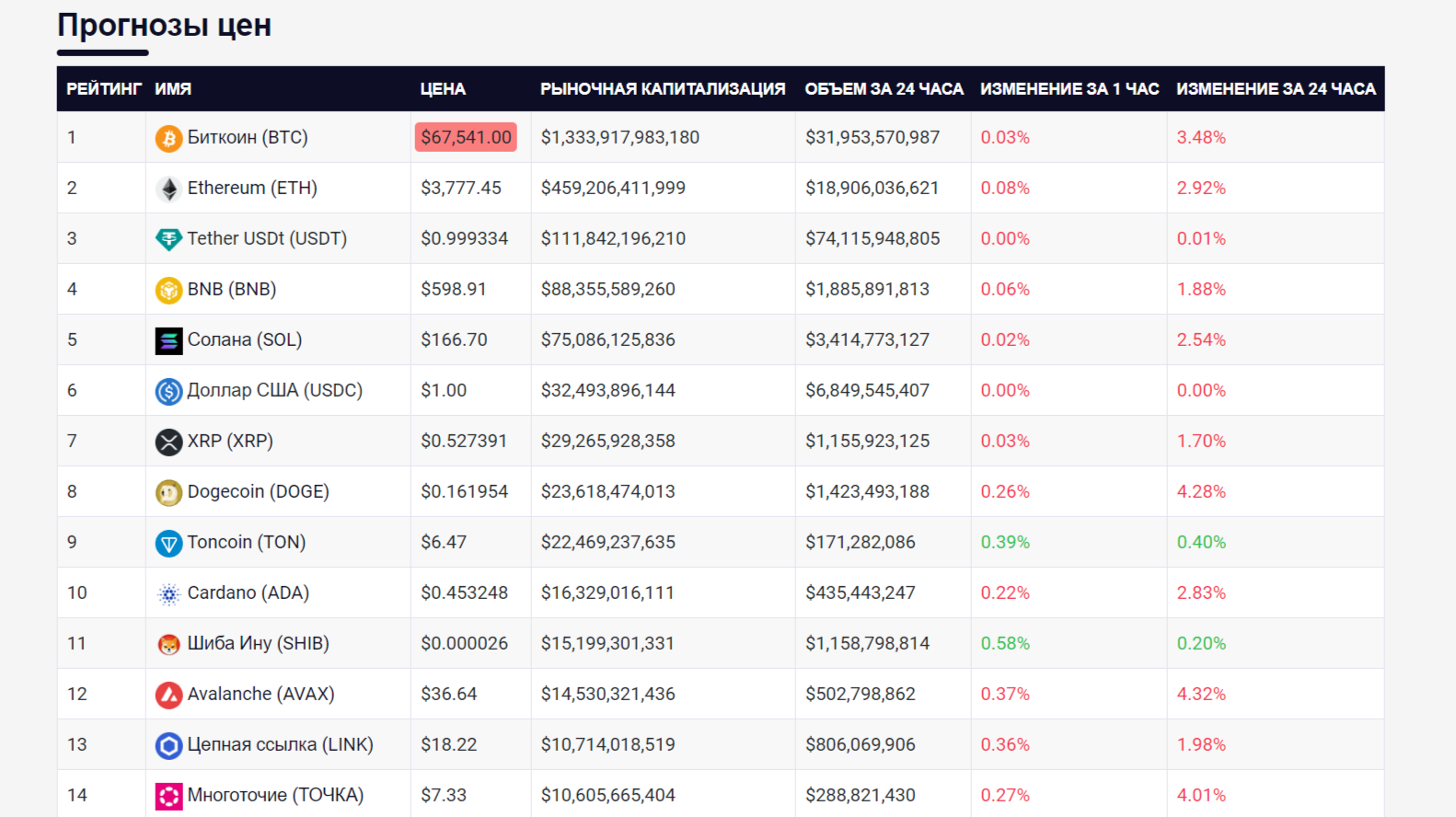
Task: Click Polkadot price $7.33
Action: (x=444, y=795)
